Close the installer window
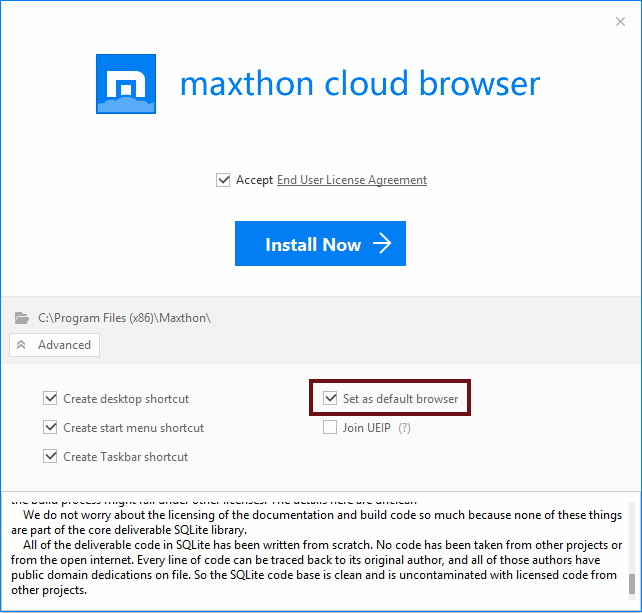Image resolution: width=642 pixels, height=613 pixels. 620,22
